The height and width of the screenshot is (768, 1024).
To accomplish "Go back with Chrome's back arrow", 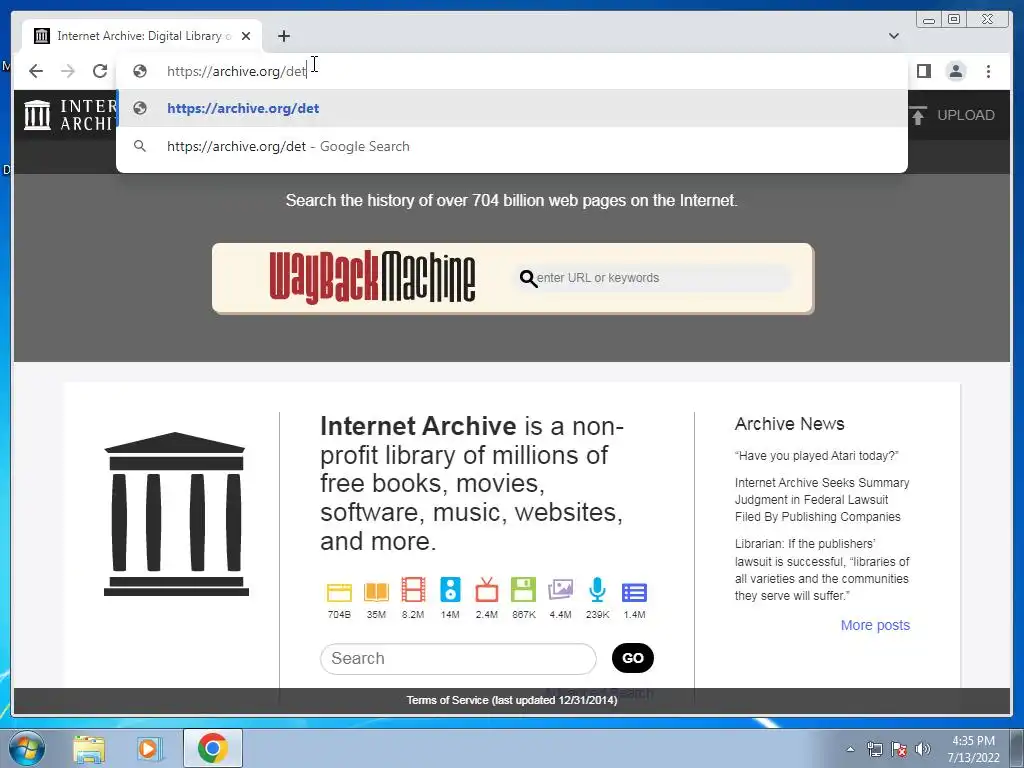I will (36, 71).
